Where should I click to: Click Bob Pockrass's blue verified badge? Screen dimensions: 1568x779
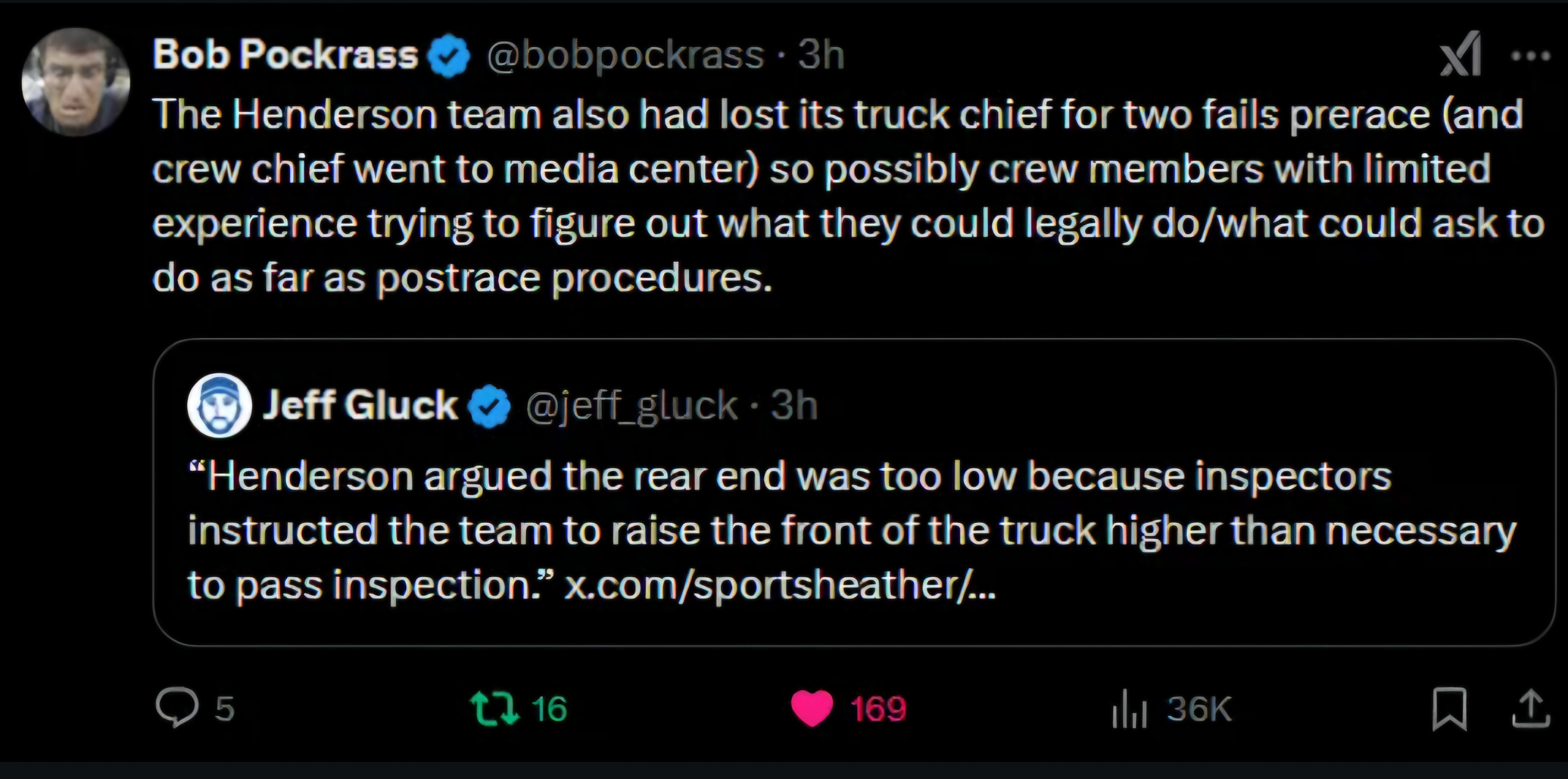[449, 56]
